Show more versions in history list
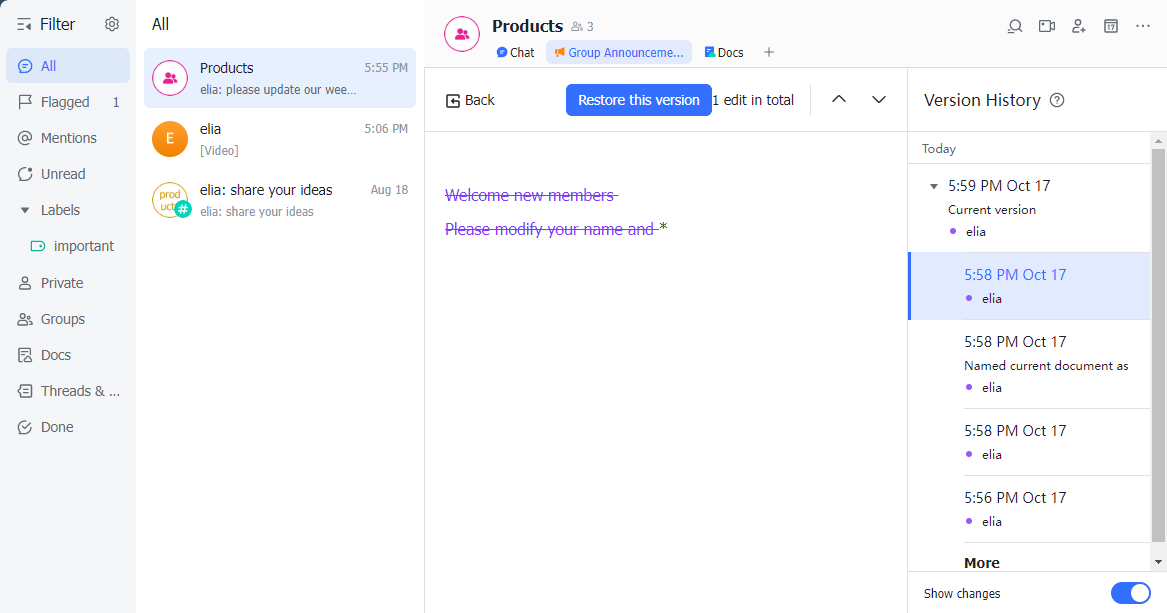This screenshot has height=613, width=1167. pyautogui.click(x=981, y=563)
